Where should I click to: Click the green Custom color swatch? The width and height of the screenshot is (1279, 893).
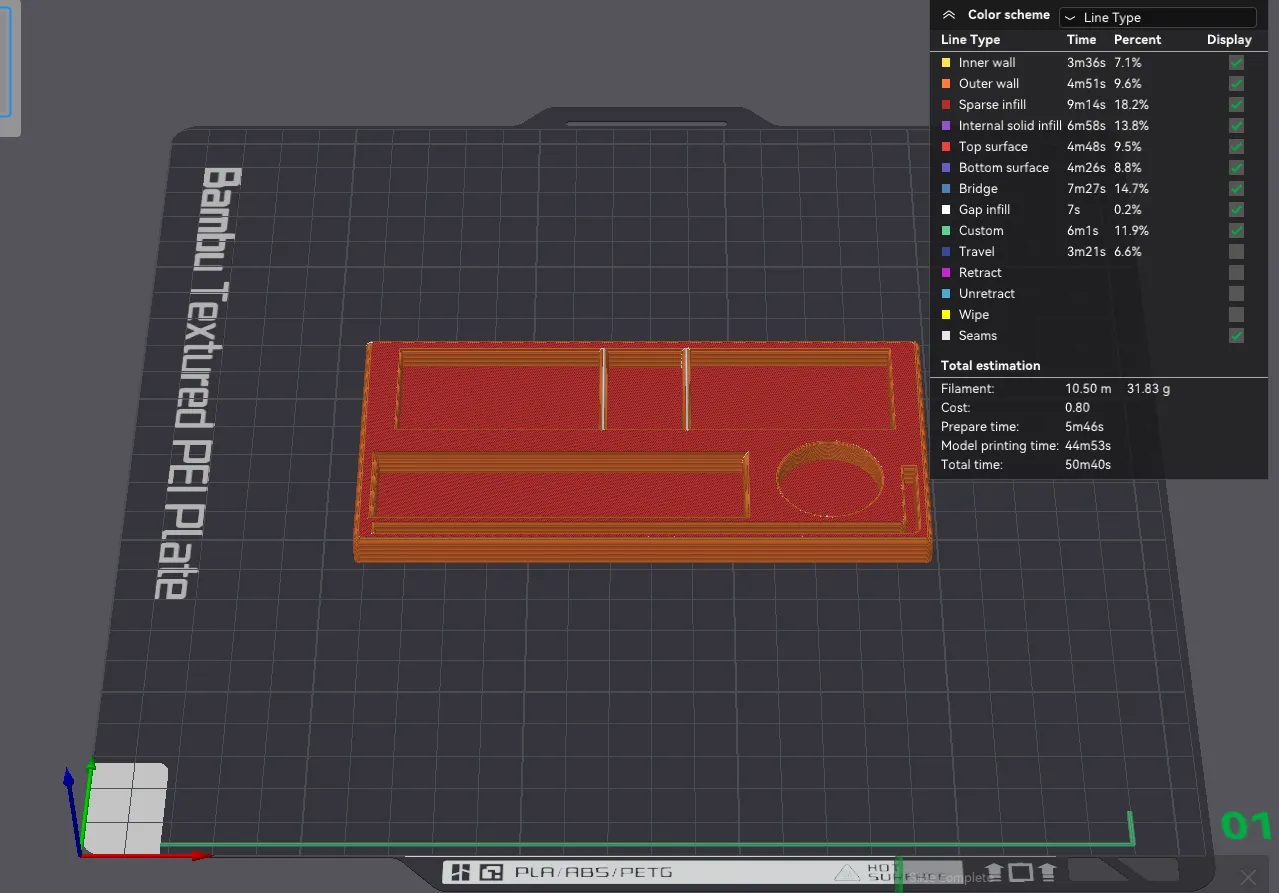(x=946, y=231)
